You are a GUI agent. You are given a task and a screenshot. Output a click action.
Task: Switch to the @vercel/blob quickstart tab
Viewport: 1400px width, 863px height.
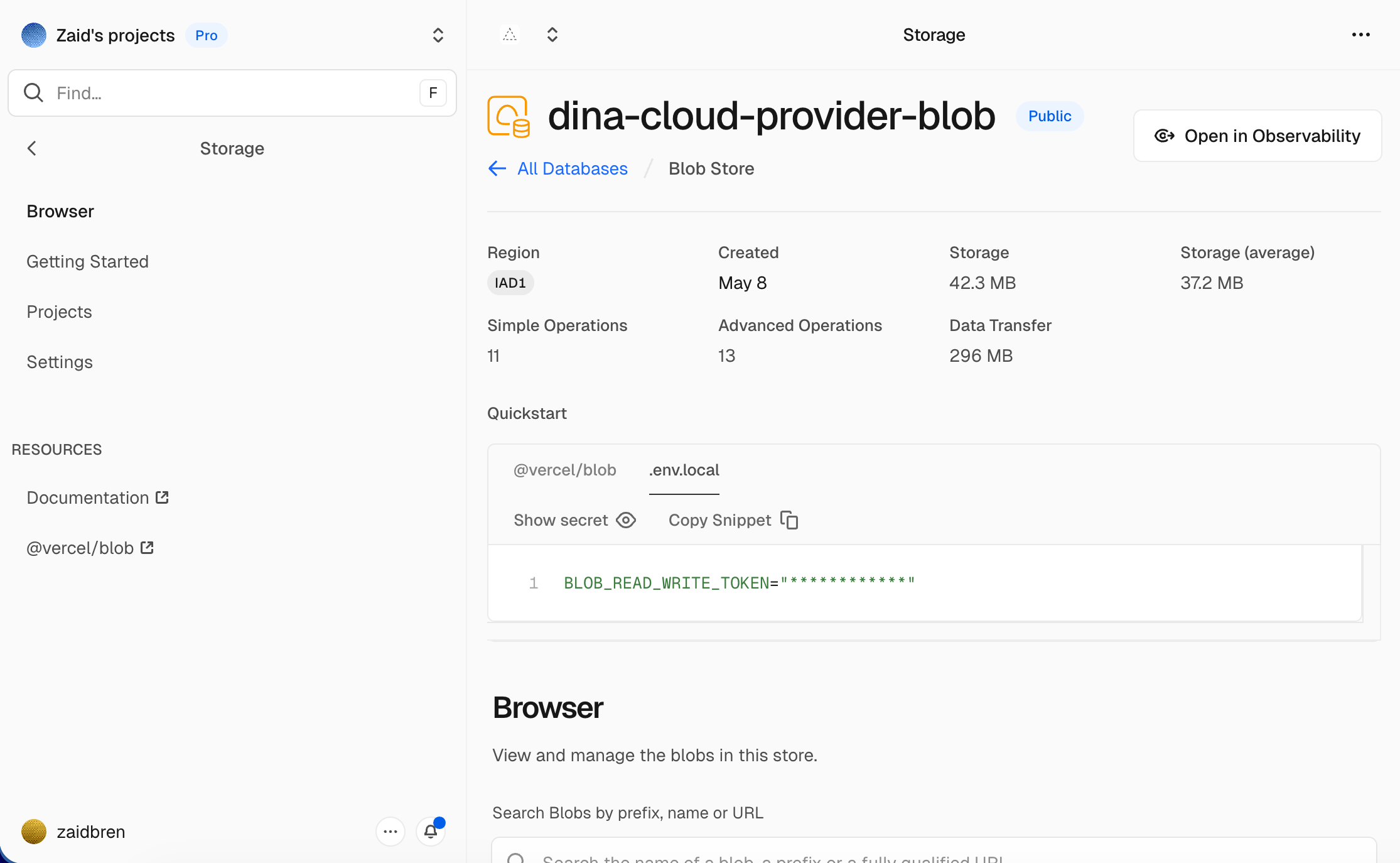(565, 470)
